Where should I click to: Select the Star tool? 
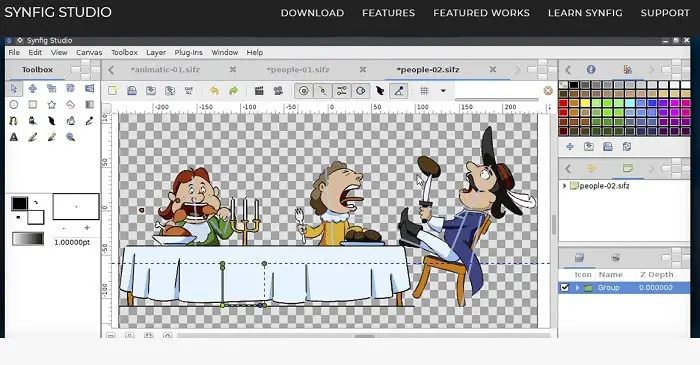(x=51, y=104)
